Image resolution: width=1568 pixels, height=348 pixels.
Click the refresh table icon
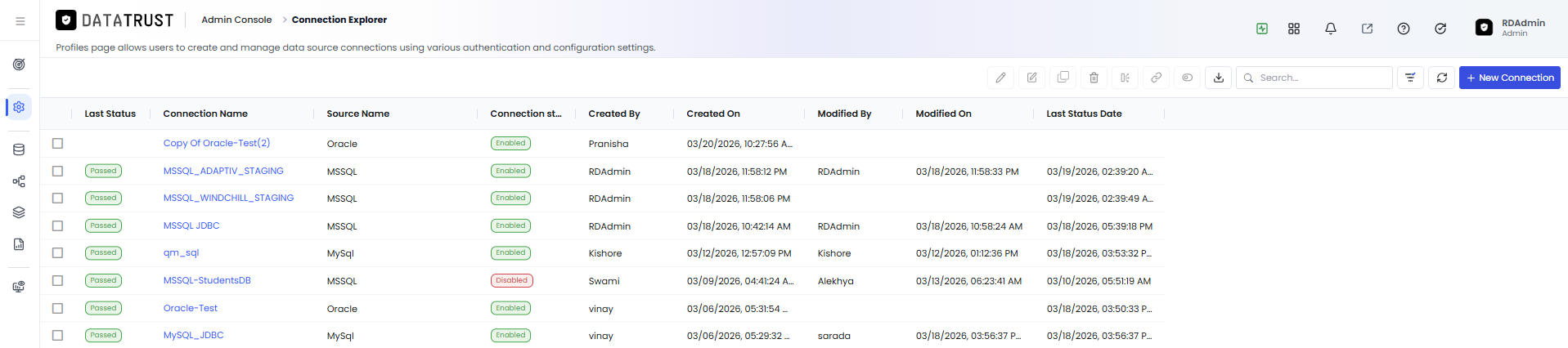(1442, 78)
